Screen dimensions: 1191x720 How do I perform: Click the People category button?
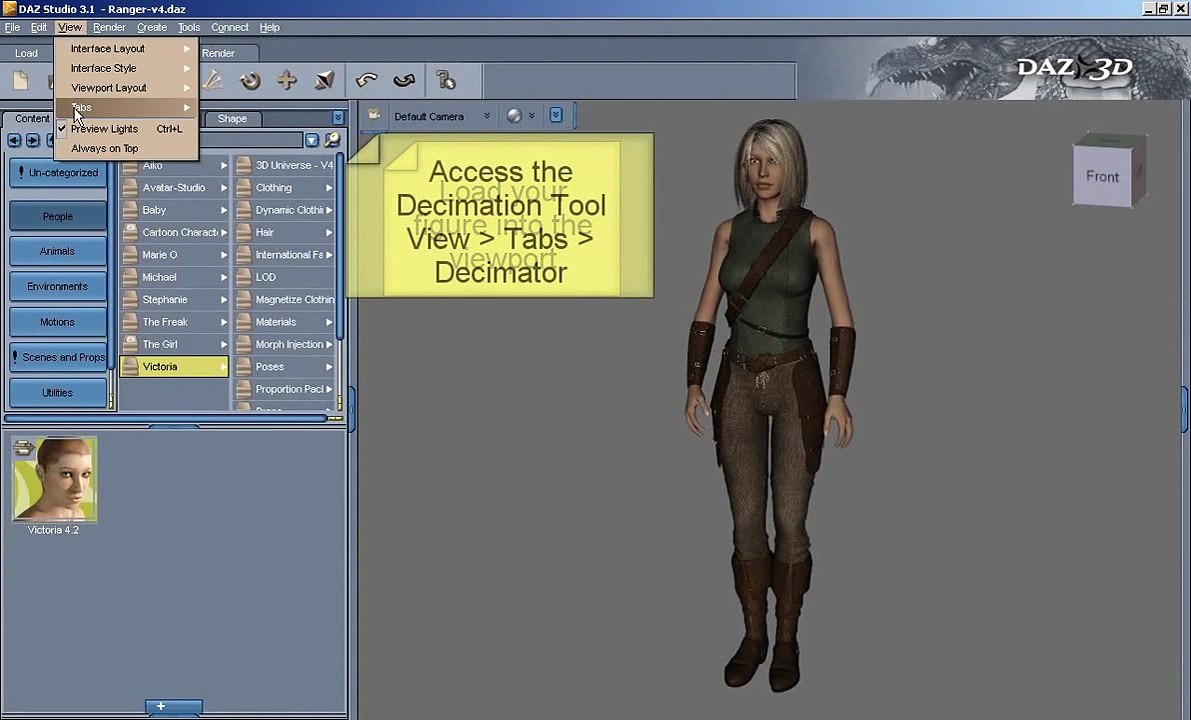(58, 216)
